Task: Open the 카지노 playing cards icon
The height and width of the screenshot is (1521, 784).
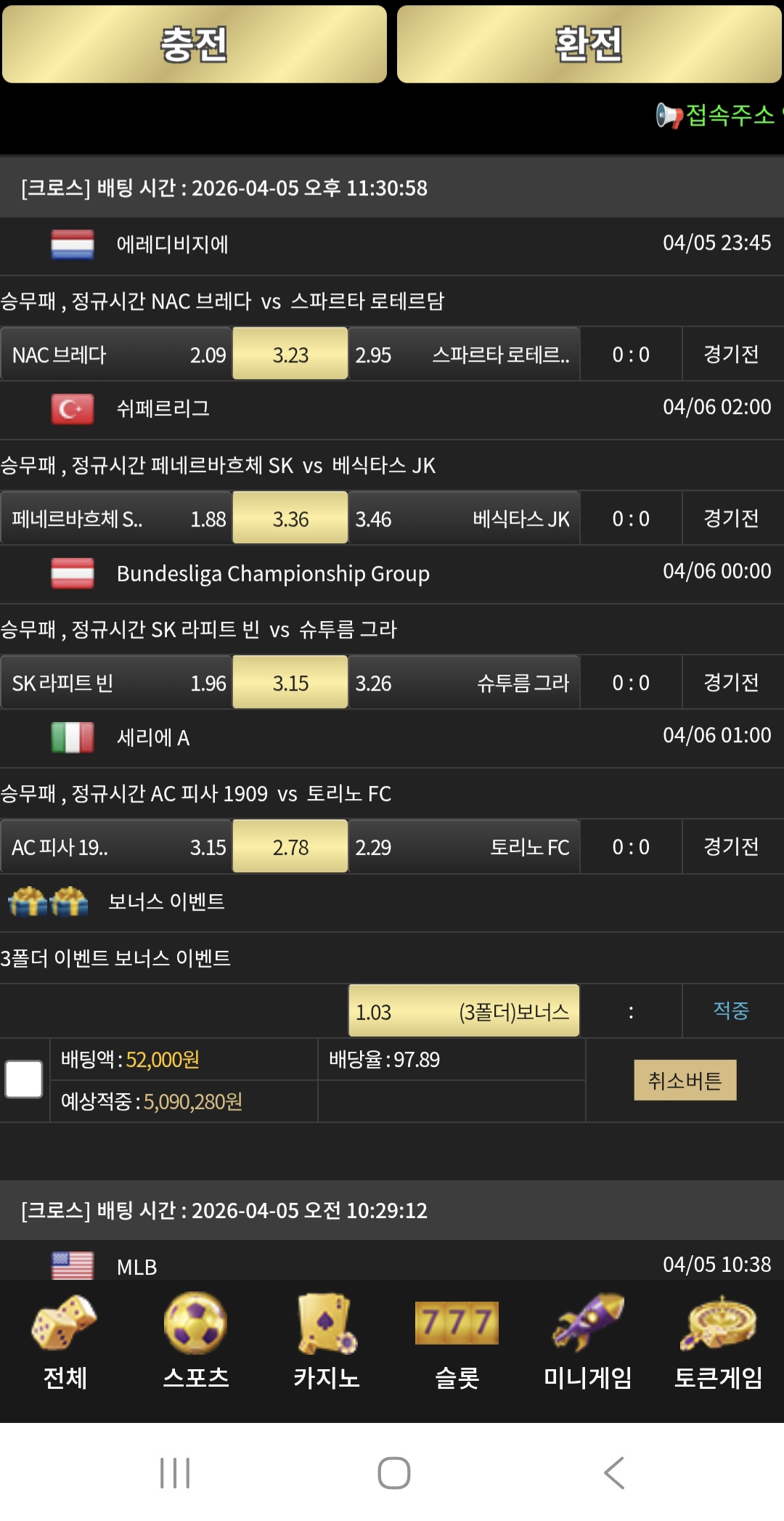Action: point(327,1323)
